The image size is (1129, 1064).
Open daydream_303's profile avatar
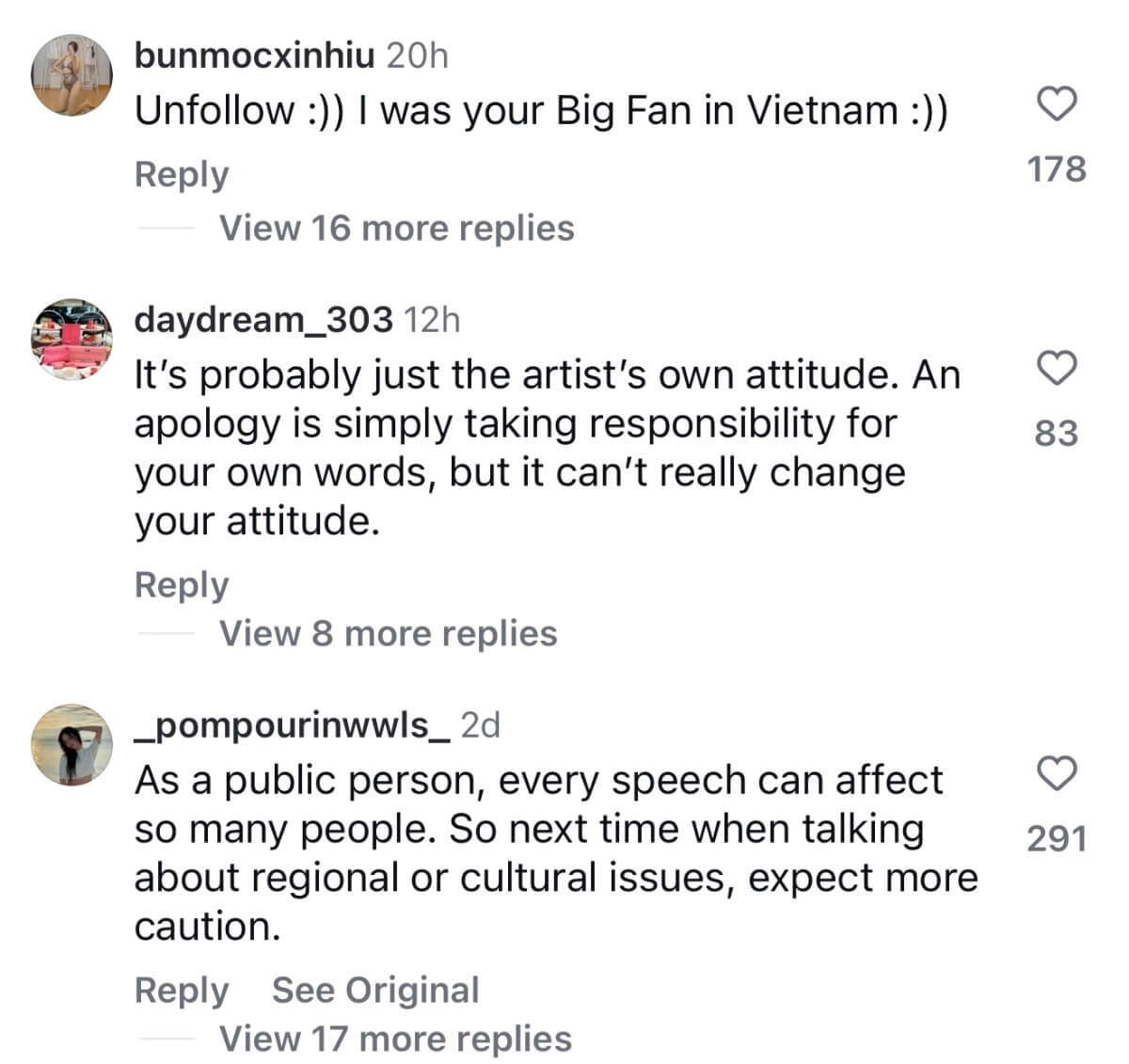(72, 340)
